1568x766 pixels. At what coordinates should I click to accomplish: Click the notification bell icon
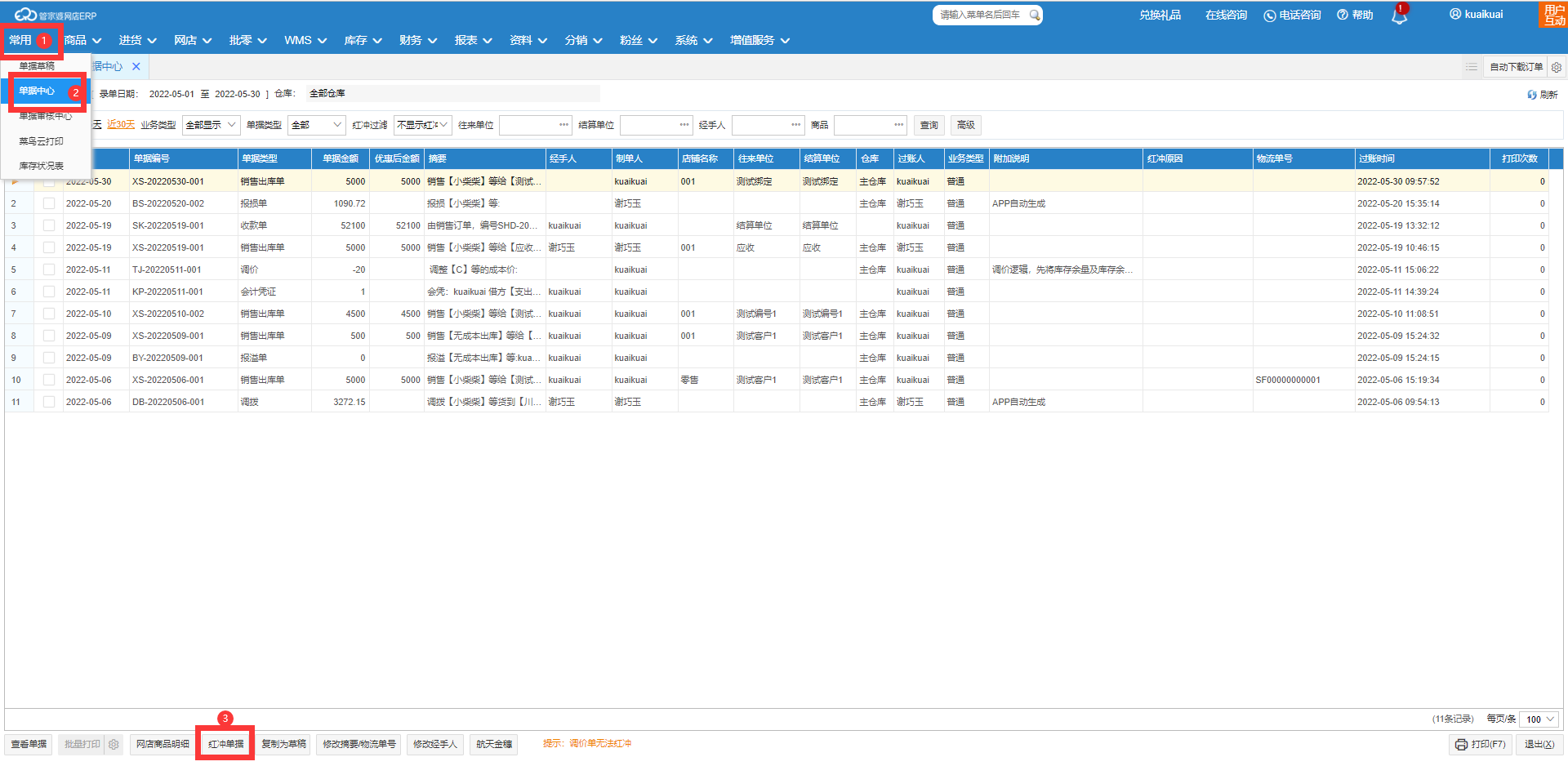[1399, 16]
